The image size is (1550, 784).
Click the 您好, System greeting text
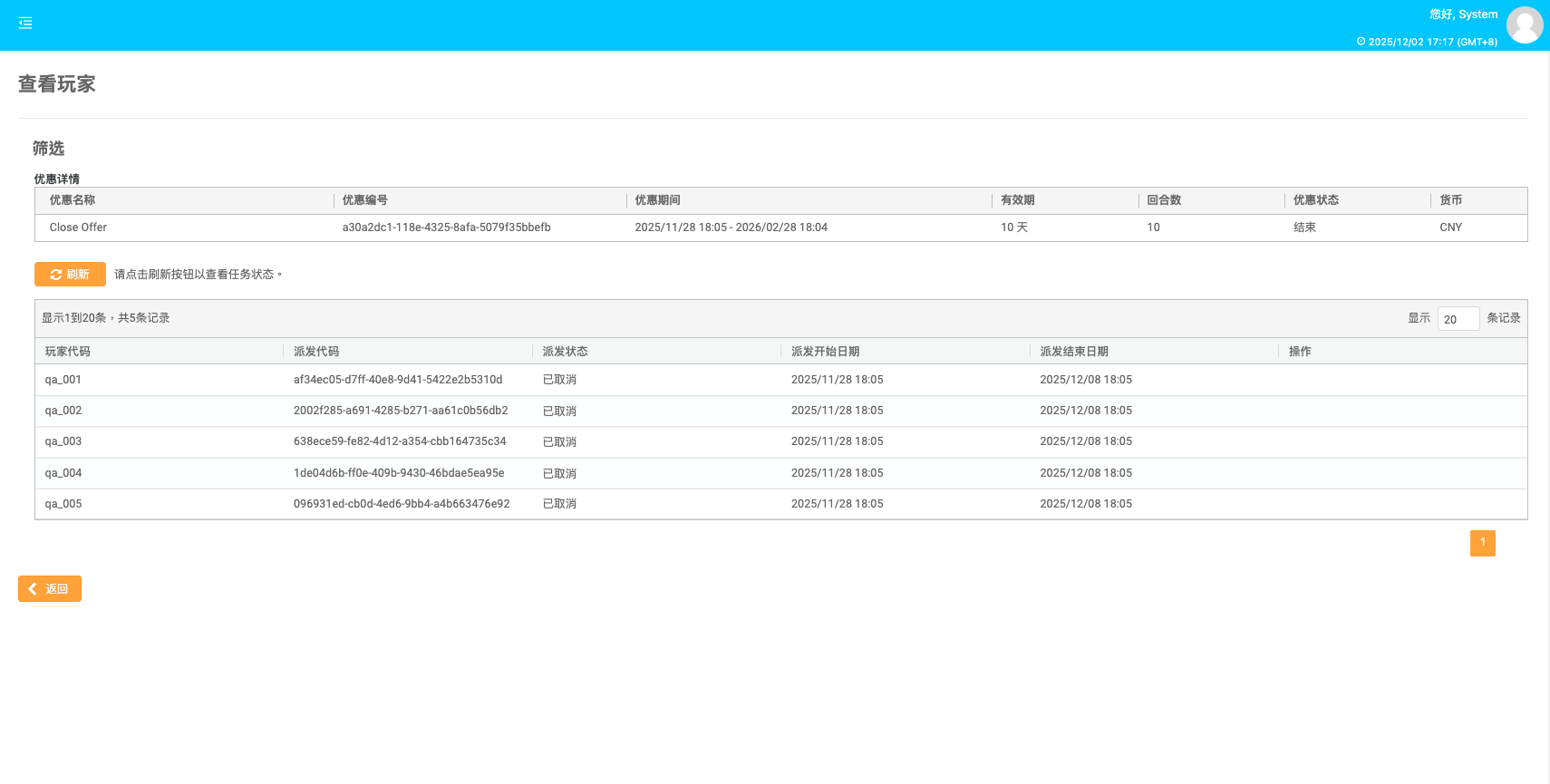pyautogui.click(x=1463, y=15)
